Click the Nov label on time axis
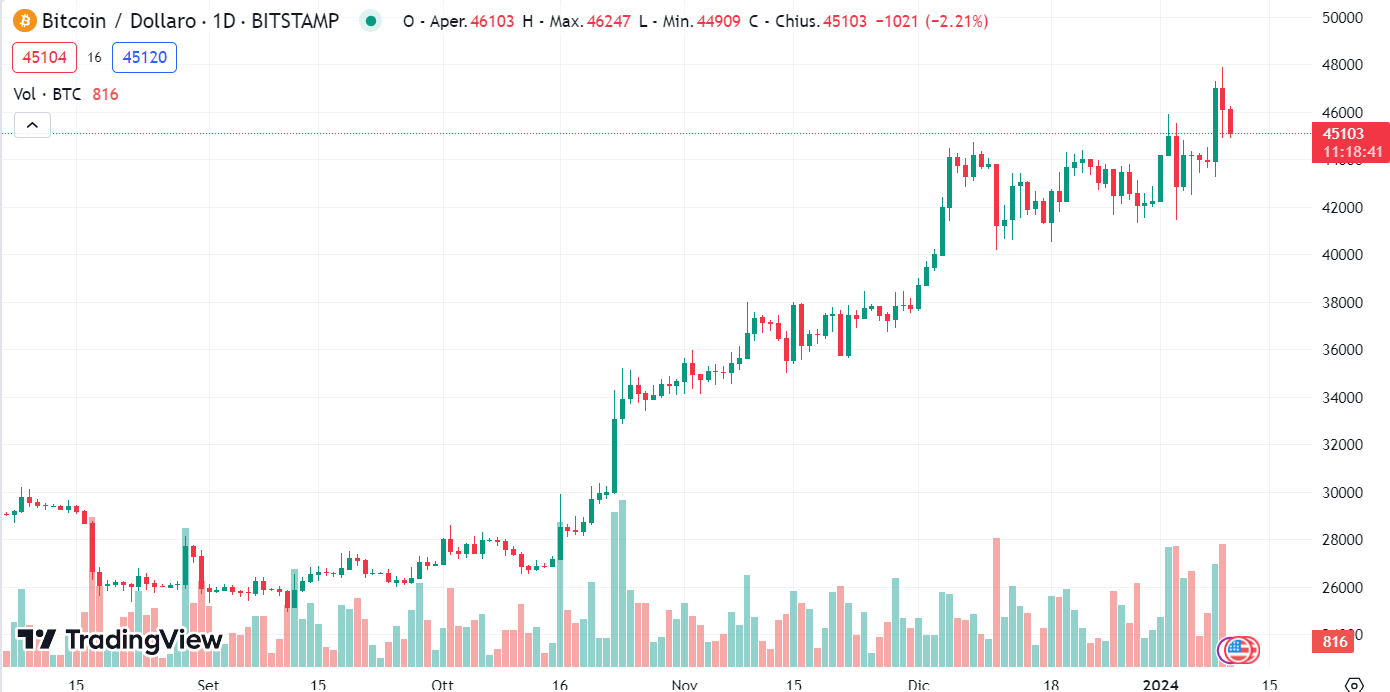 (684, 685)
